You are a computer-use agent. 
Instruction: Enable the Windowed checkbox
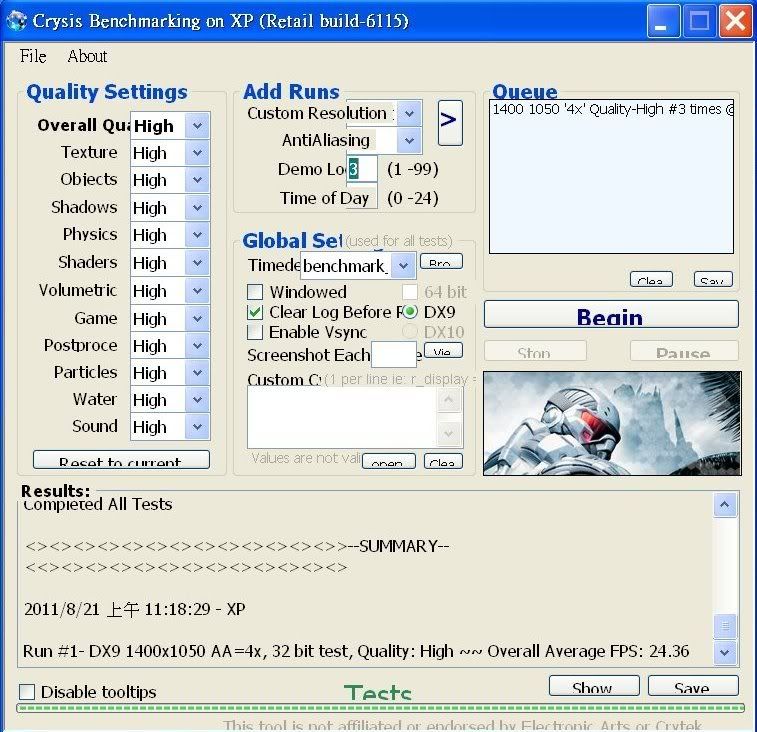(255, 292)
